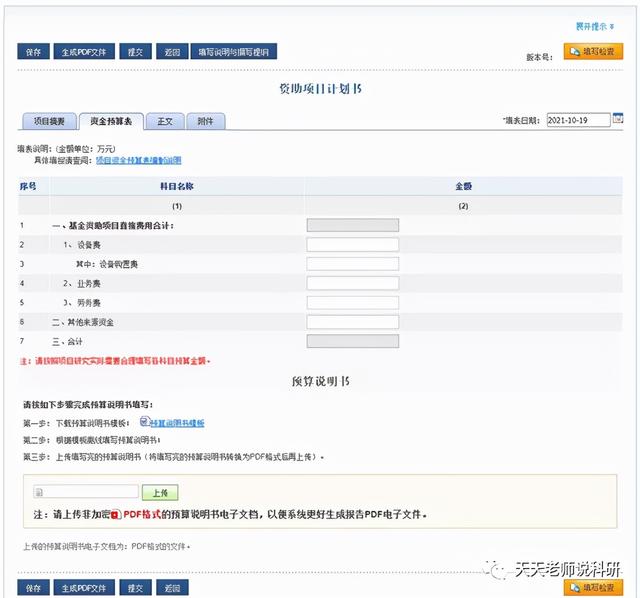Expand the 展开提示 link

pyautogui.click(x=595, y=27)
